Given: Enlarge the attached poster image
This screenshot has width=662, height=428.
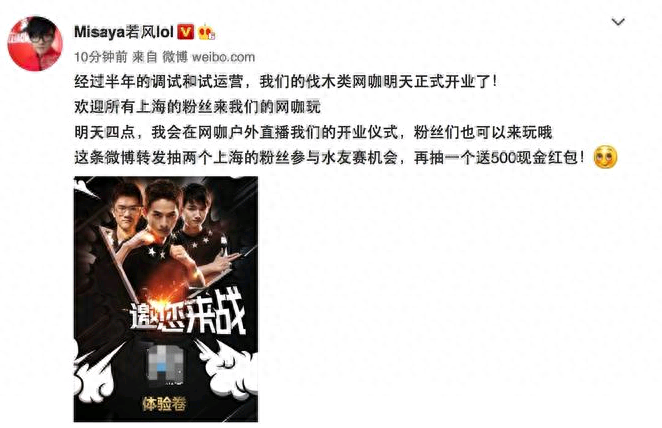Looking at the screenshot, I should click(166, 299).
